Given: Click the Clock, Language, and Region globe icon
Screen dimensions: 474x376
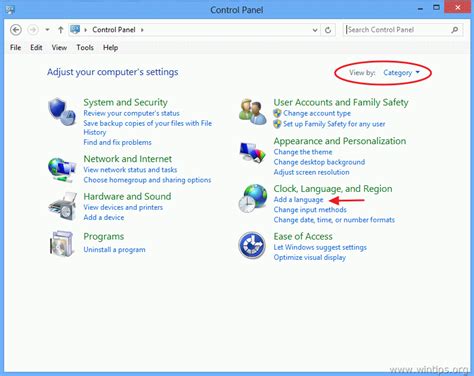Looking at the screenshot, I should tap(253, 199).
